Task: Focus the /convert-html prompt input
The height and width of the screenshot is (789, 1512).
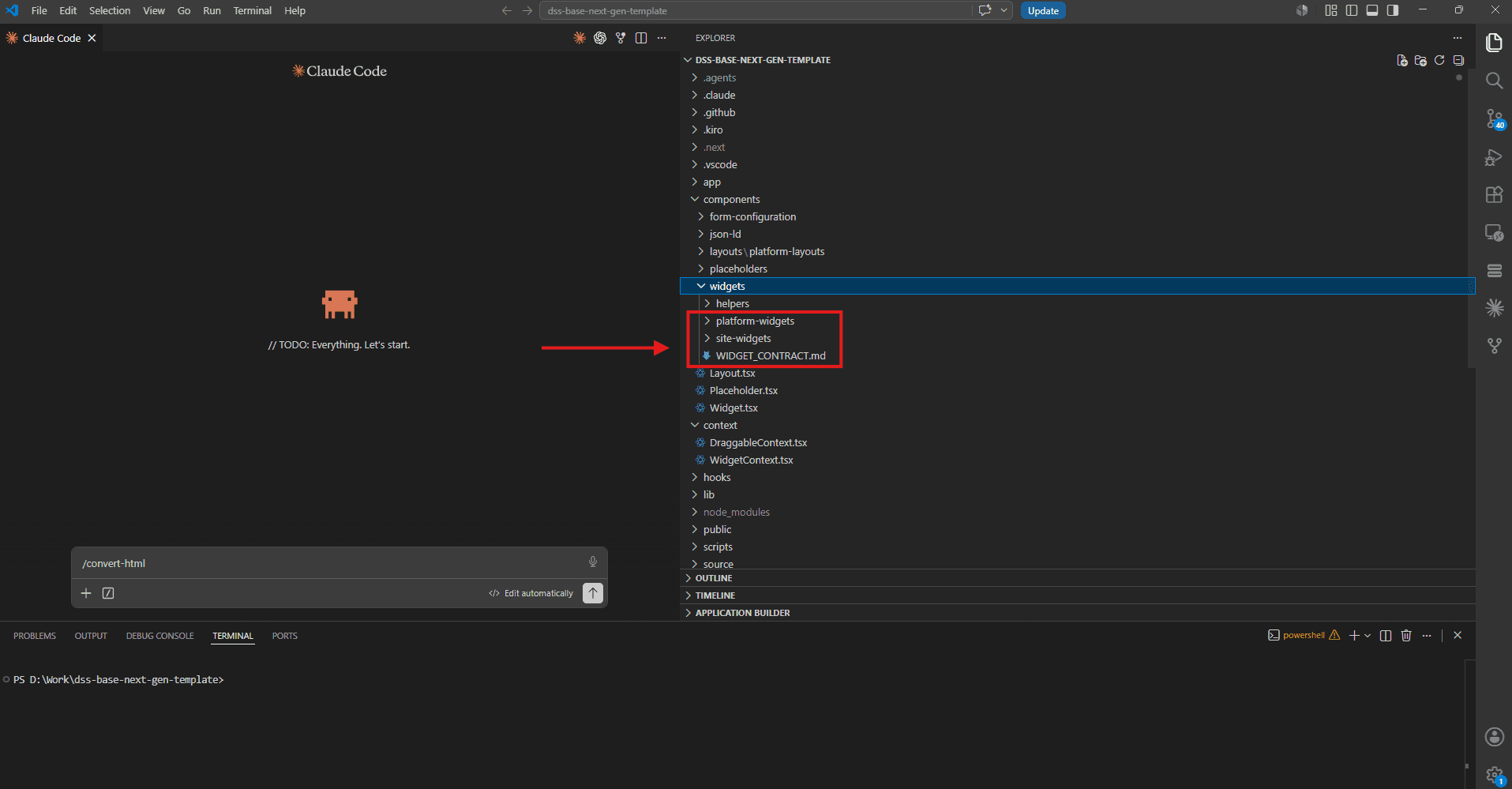Action: (332, 563)
